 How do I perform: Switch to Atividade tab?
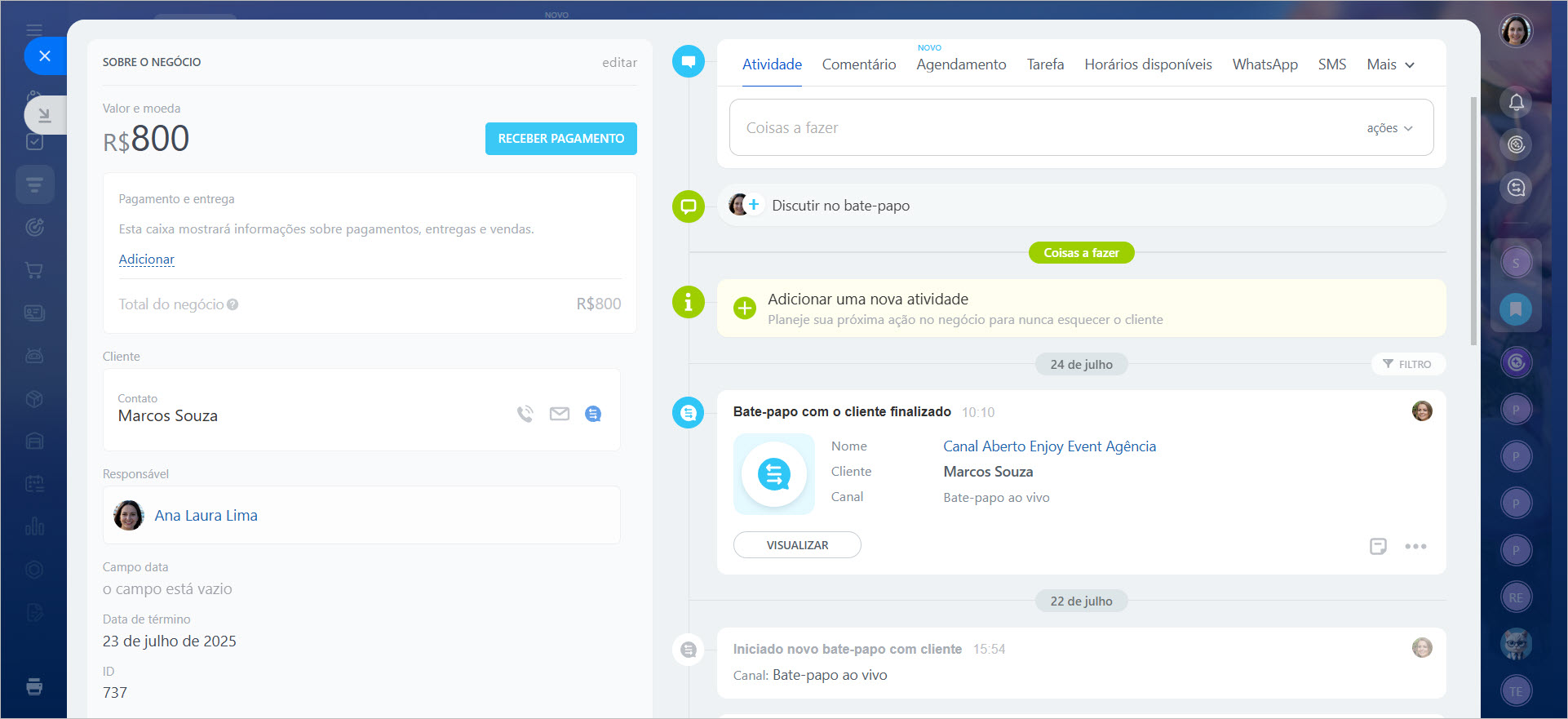point(772,64)
